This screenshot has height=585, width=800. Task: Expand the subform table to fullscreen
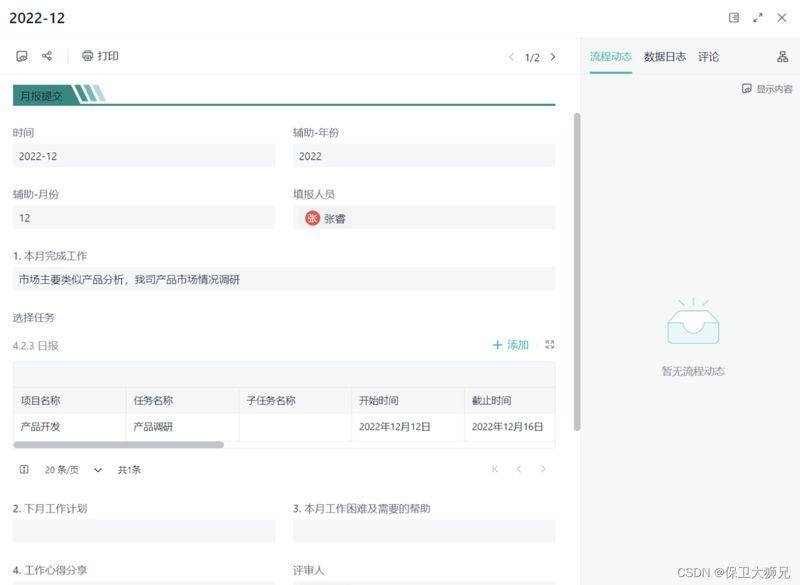[x=549, y=345]
